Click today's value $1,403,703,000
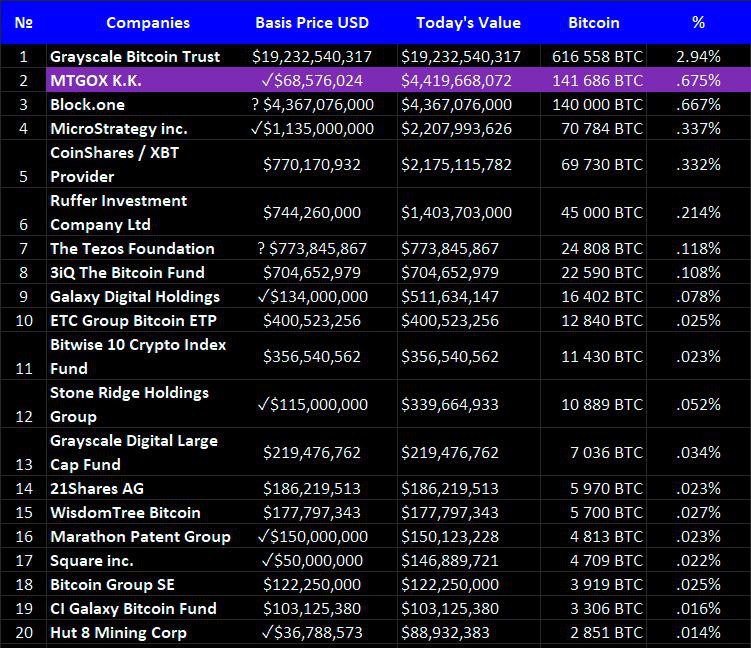This screenshot has height=648, width=751. (456, 212)
